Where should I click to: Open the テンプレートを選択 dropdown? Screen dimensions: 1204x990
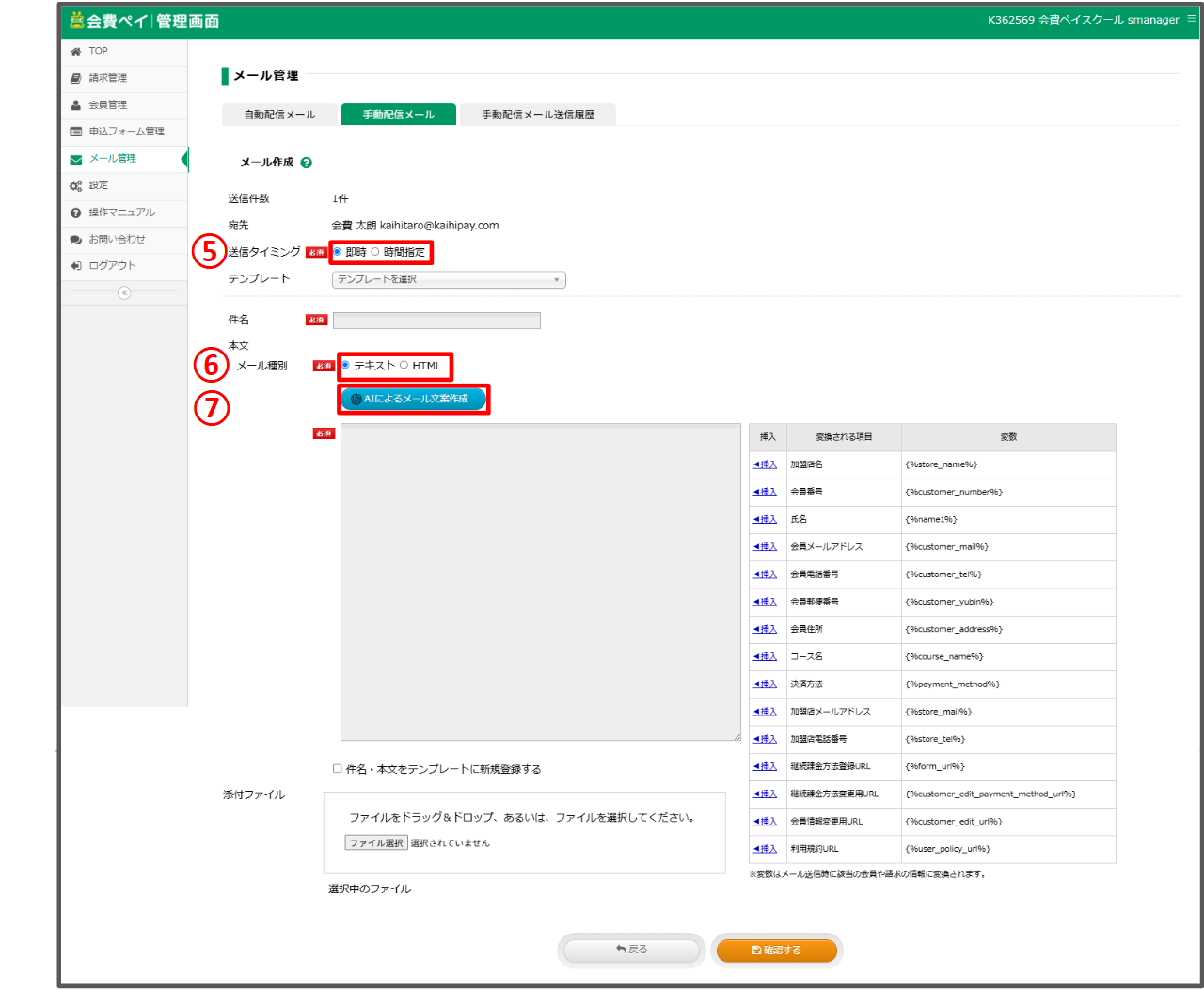[x=449, y=280]
